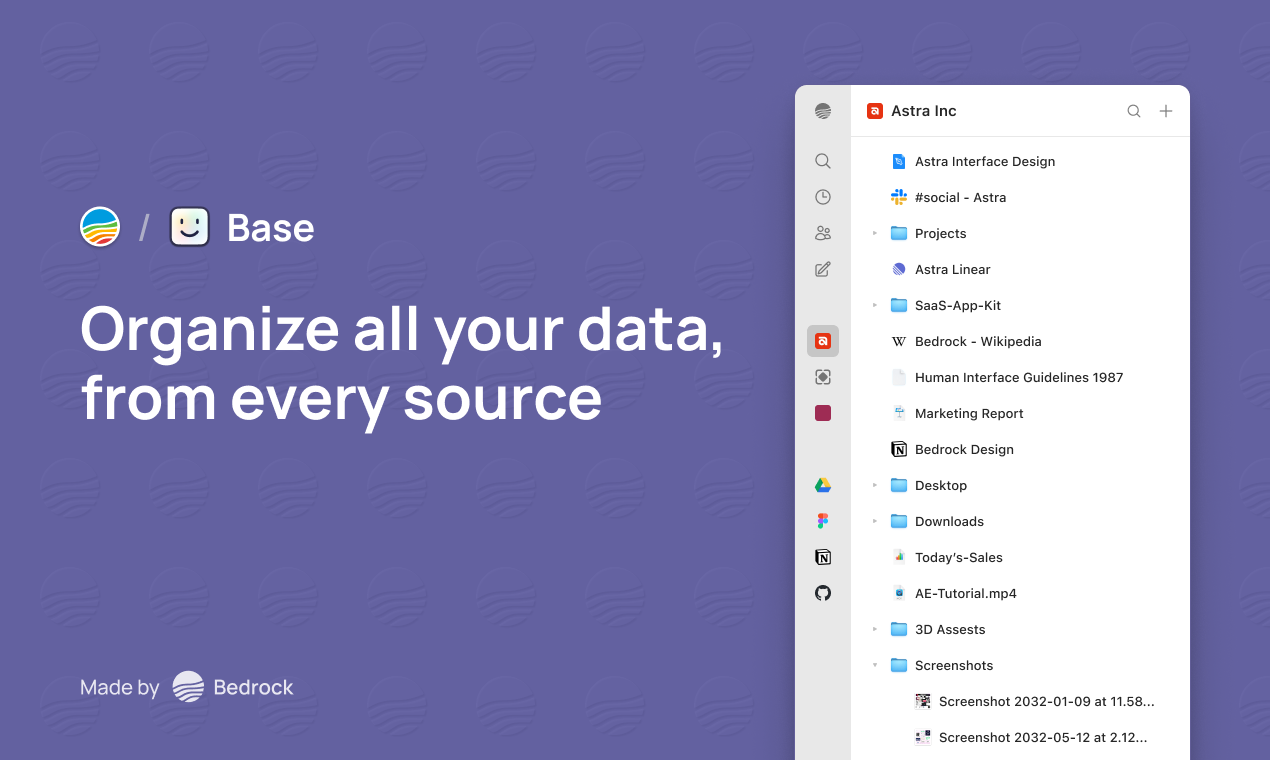The height and width of the screenshot is (760, 1270).
Task: Expand the Projects folder
Action: [875, 233]
